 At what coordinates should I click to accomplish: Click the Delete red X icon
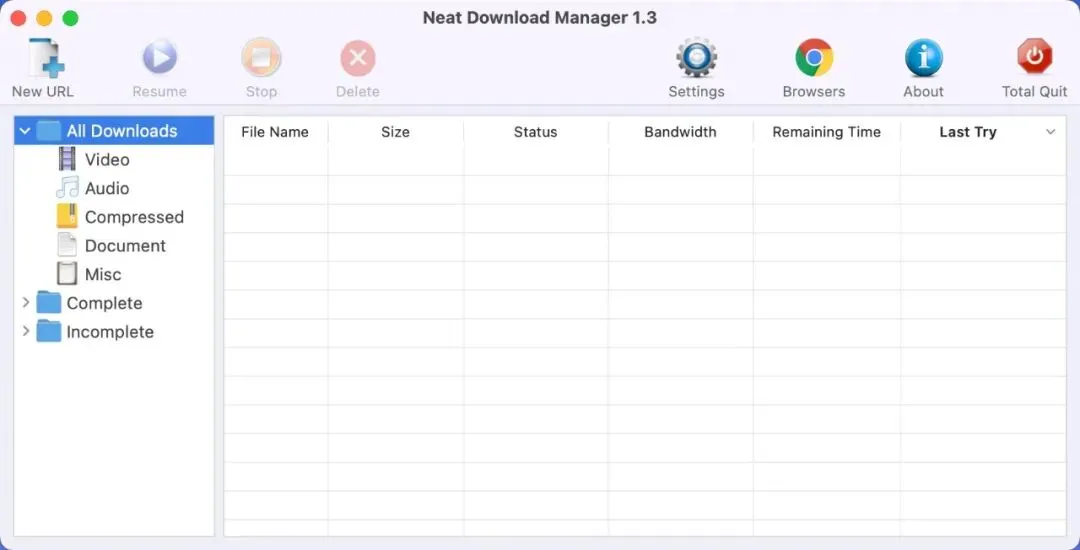357,58
